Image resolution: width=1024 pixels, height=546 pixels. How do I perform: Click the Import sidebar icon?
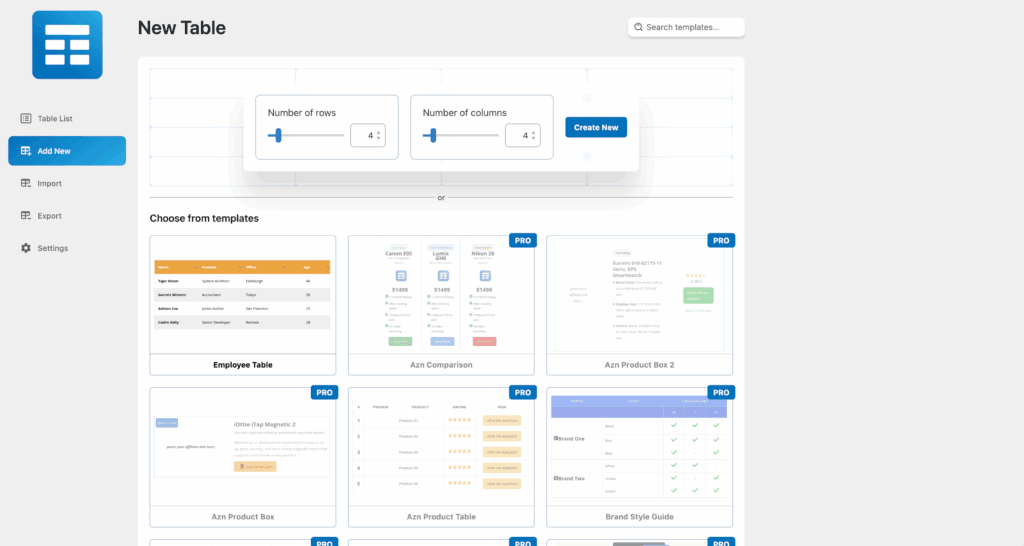[x=25, y=184]
